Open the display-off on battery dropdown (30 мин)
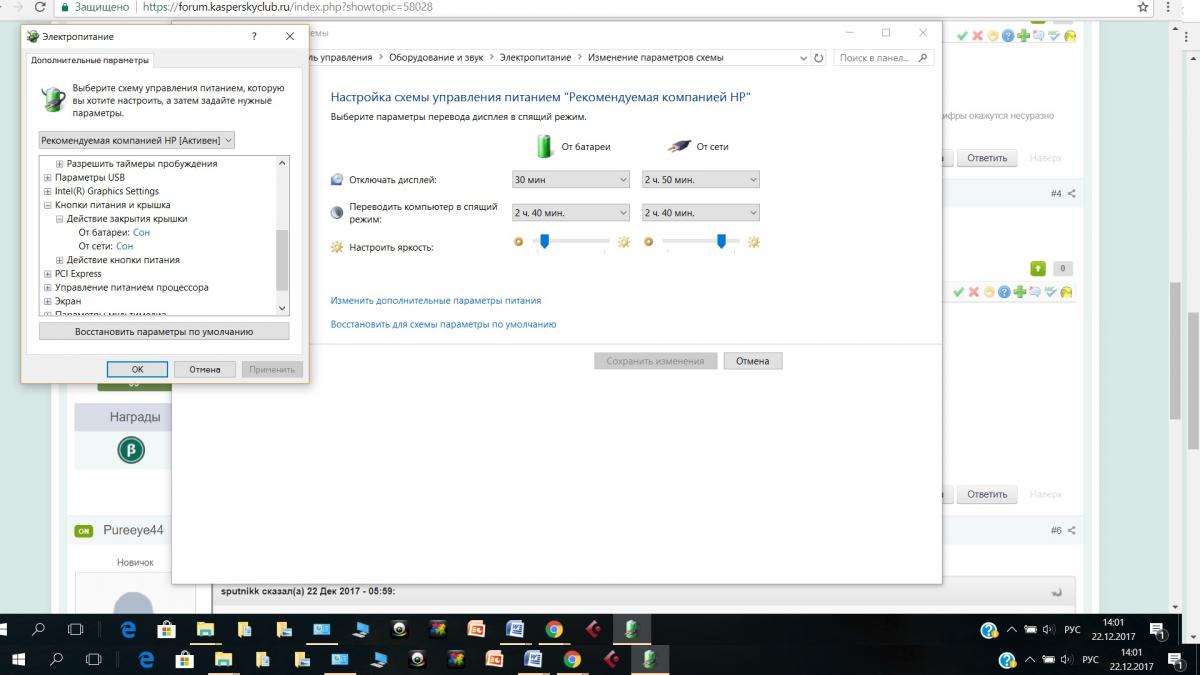The width and height of the screenshot is (1200, 675). click(x=570, y=180)
